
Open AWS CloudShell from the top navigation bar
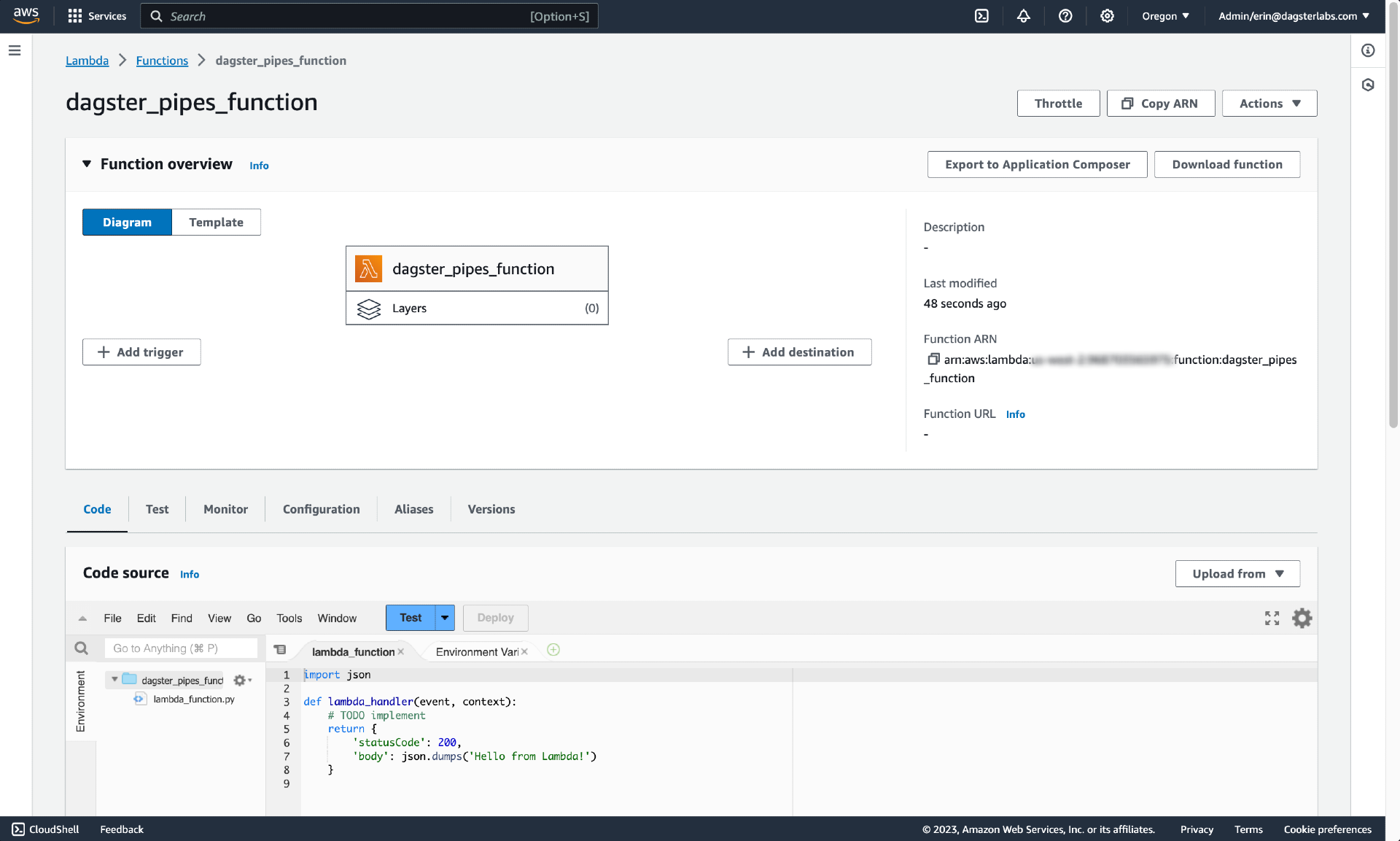(x=44, y=829)
